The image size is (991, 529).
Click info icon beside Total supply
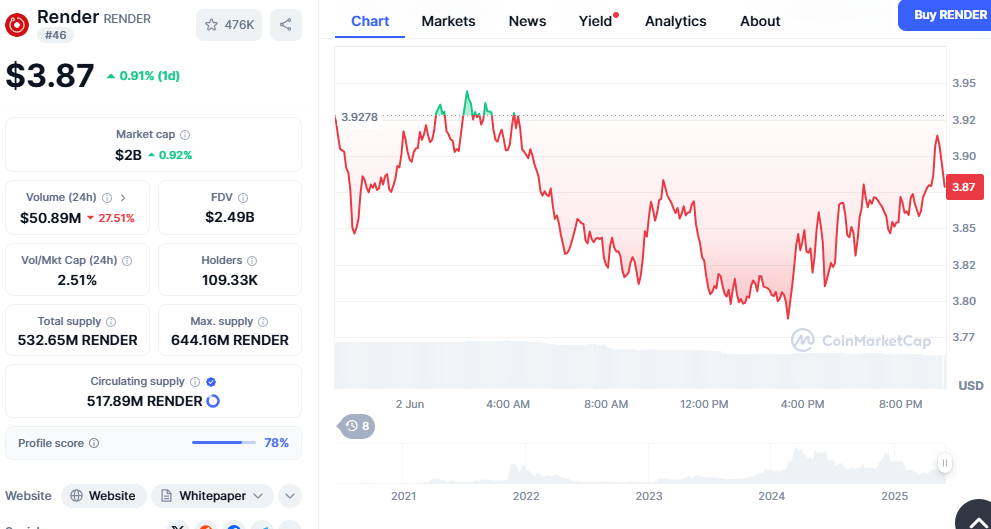tap(111, 322)
